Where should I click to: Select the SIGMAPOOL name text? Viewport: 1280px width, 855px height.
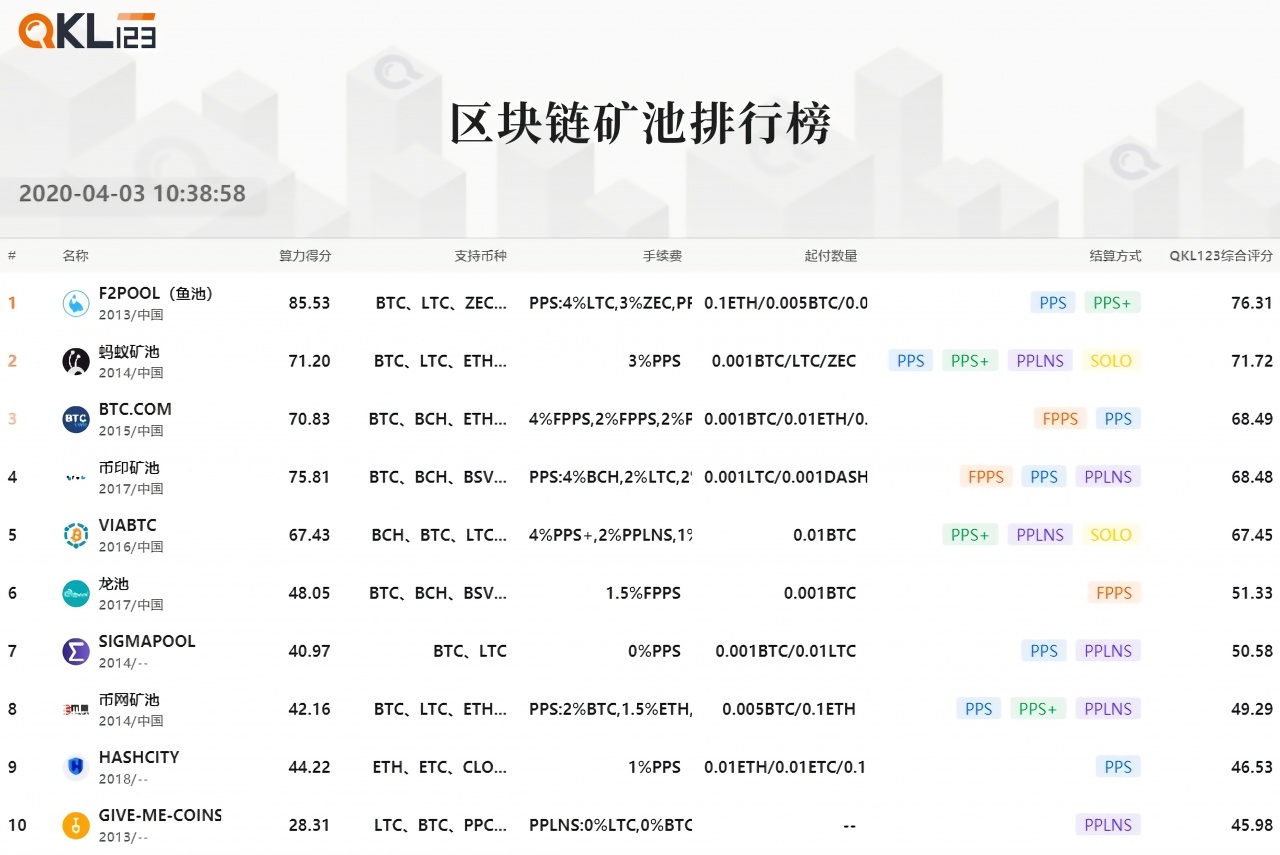pos(147,641)
